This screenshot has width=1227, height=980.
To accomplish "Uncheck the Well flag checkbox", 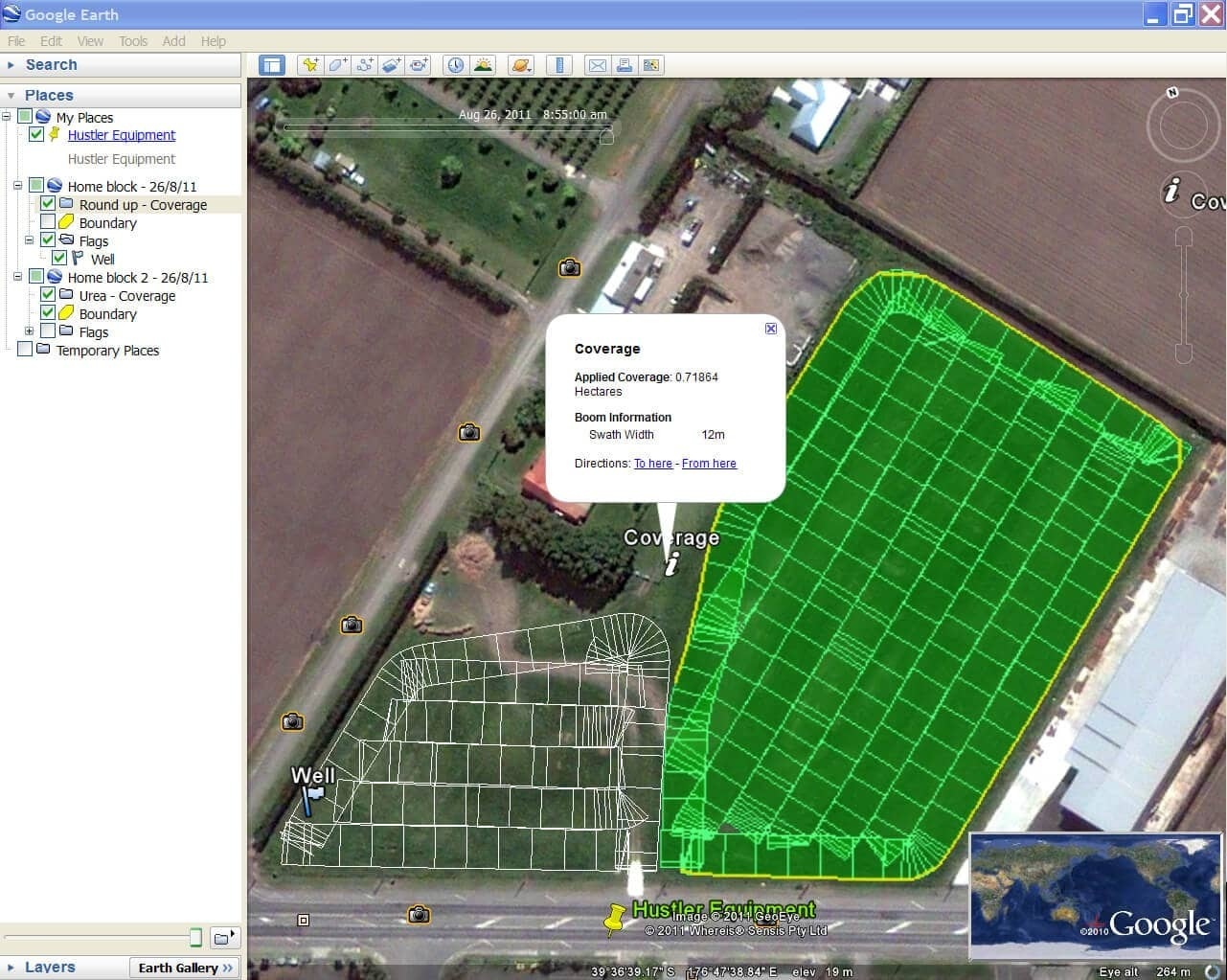I will coord(59,259).
